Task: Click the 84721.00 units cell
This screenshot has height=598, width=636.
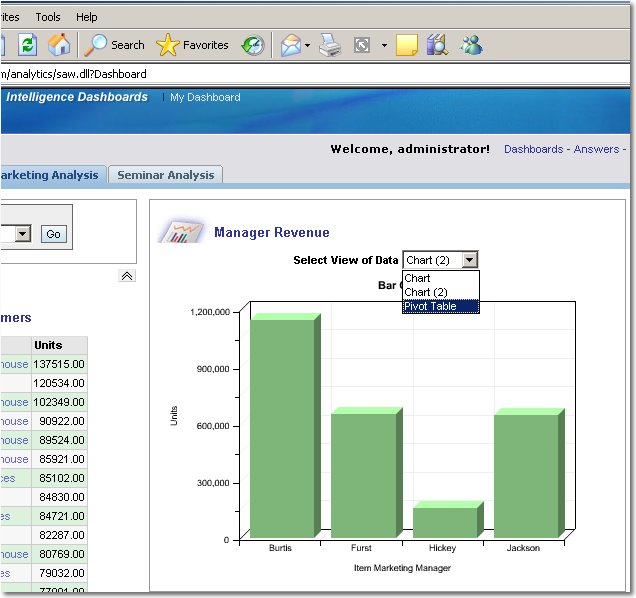Action: (x=59, y=516)
